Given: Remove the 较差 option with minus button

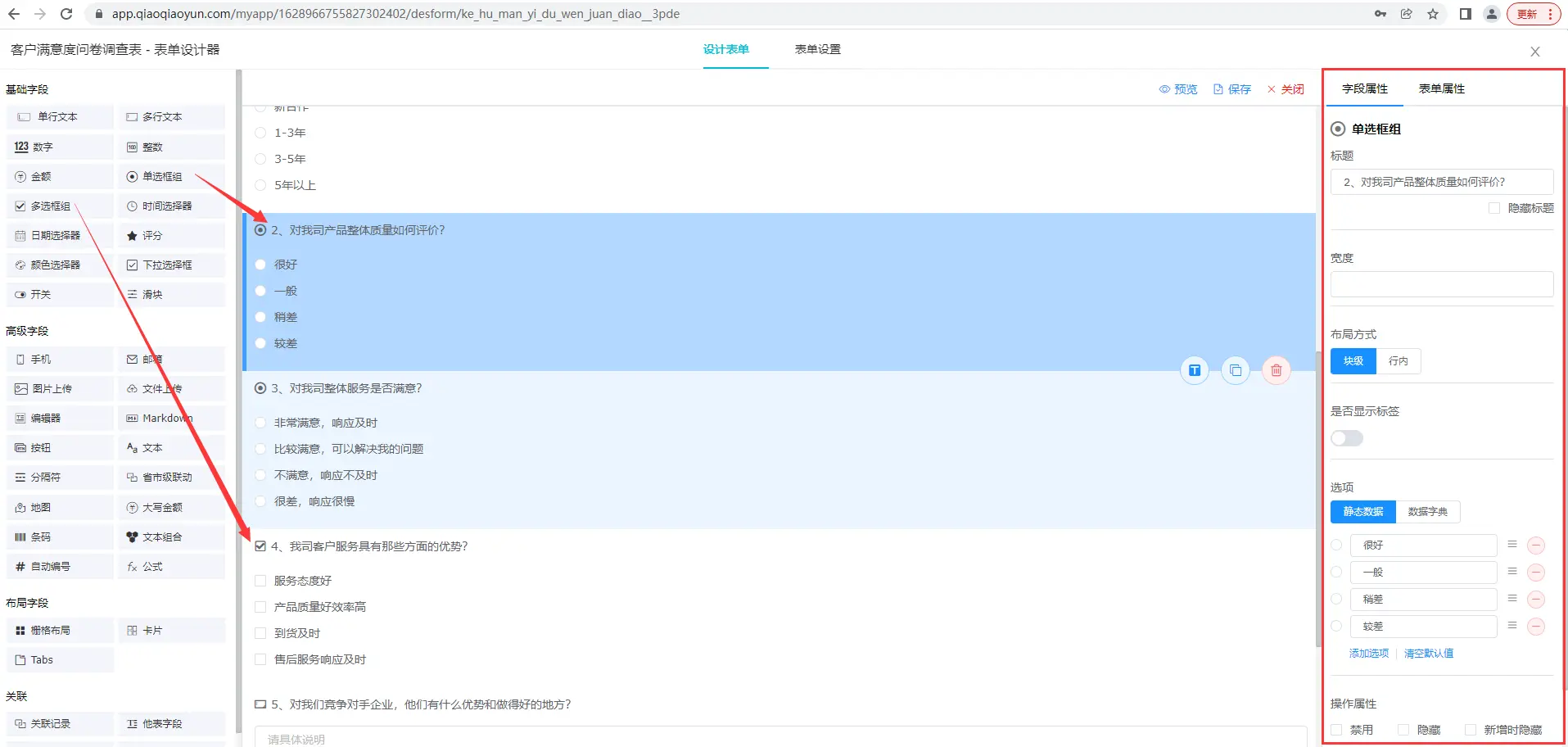Looking at the screenshot, I should coord(1537,627).
